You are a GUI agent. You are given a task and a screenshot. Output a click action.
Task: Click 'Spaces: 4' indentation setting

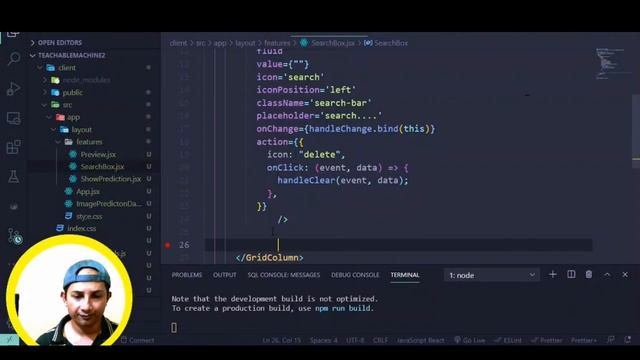coord(323,340)
